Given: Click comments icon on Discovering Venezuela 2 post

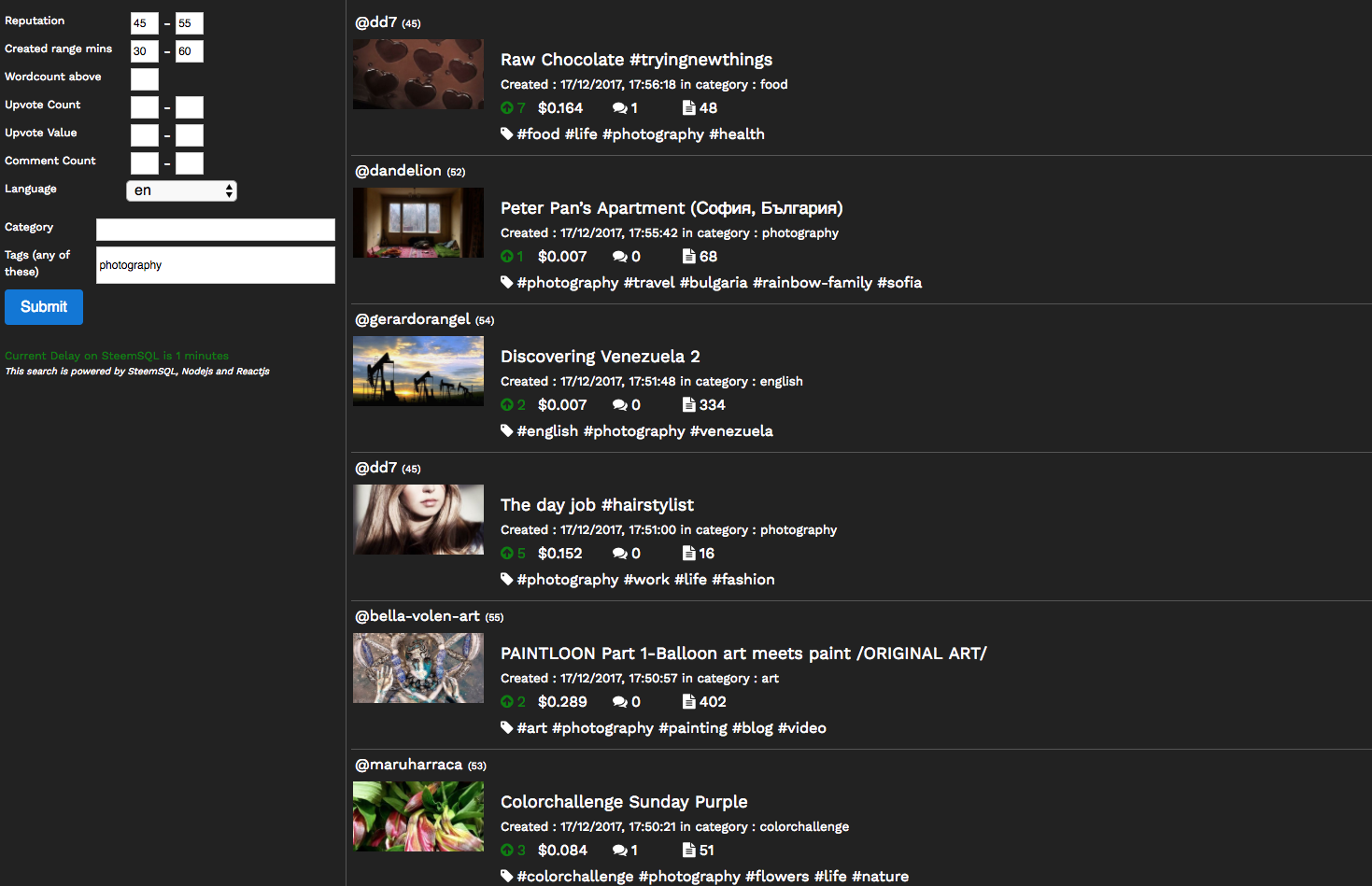Looking at the screenshot, I should 620,405.
